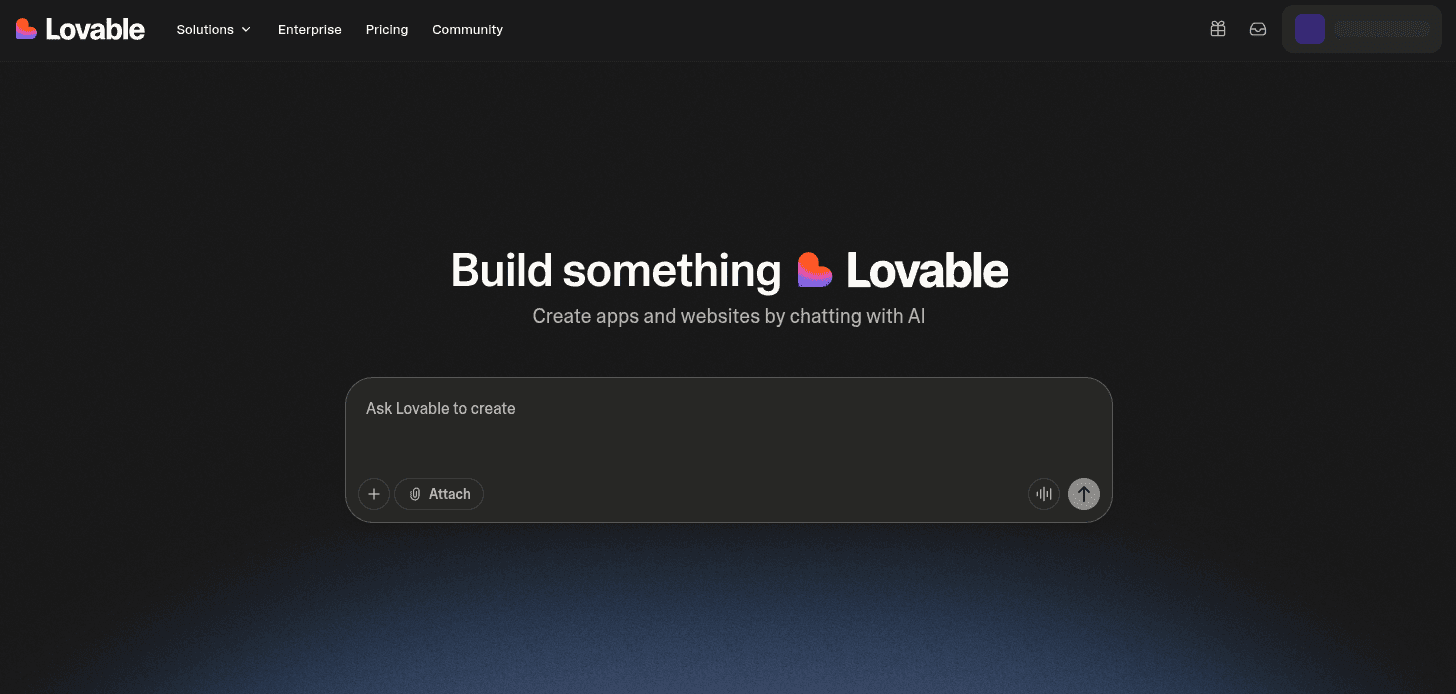Expand the Solutions dropdown
The height and width of the screenshot is (694, 1456).
pyautogui.click(x=212, y=29)
